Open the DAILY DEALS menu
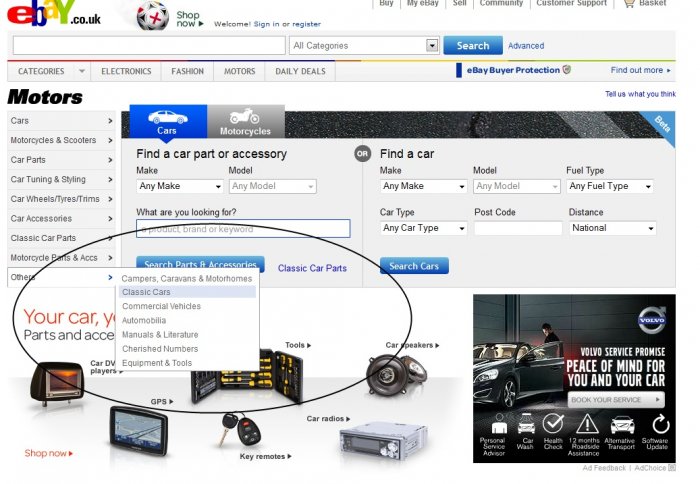The height and width of the screenshot is (484, 700). 300,71
